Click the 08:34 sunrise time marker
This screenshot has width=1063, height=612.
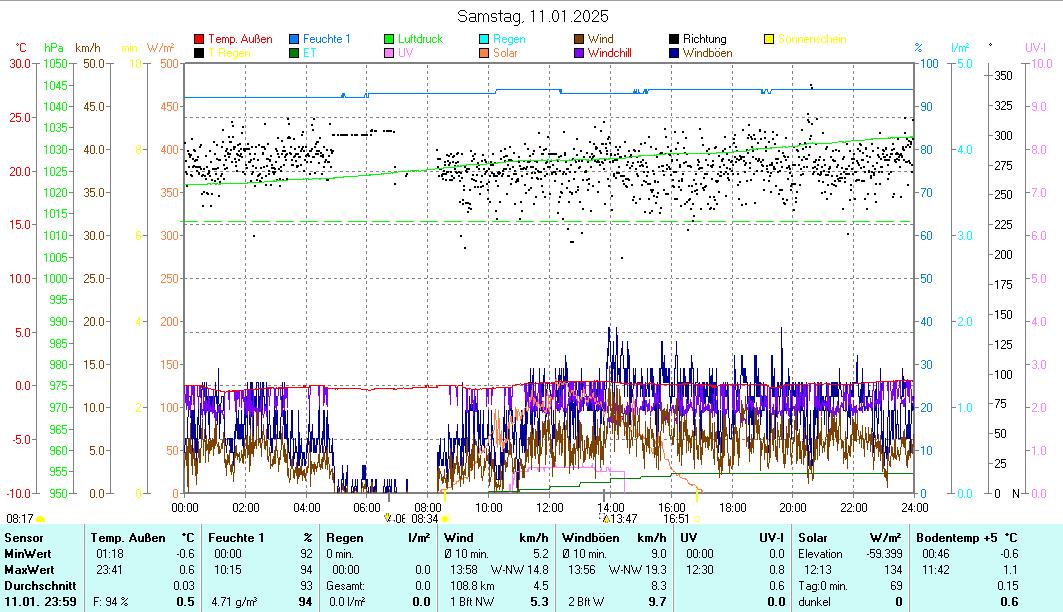424,519
